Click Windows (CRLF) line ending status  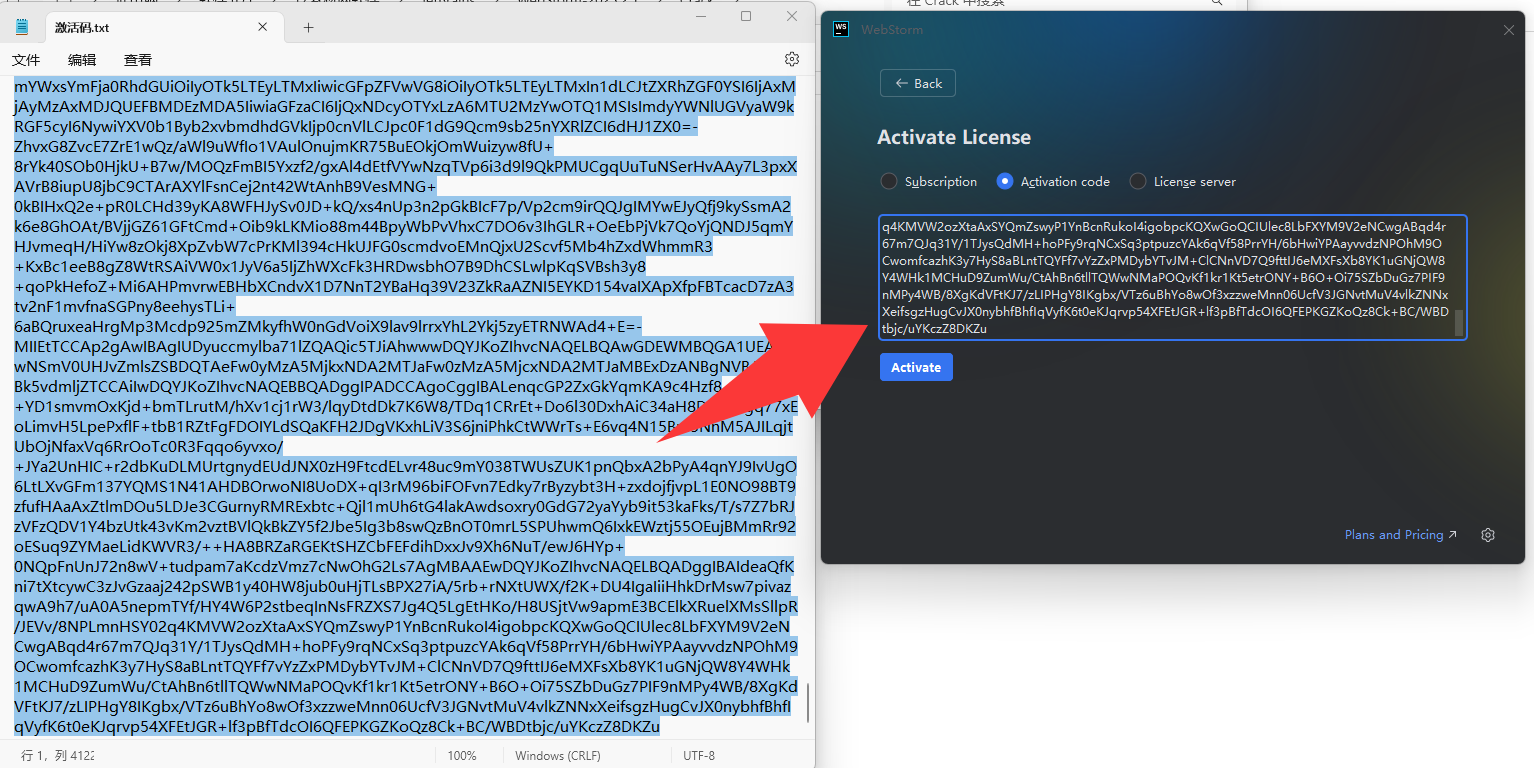pos(556,756)
